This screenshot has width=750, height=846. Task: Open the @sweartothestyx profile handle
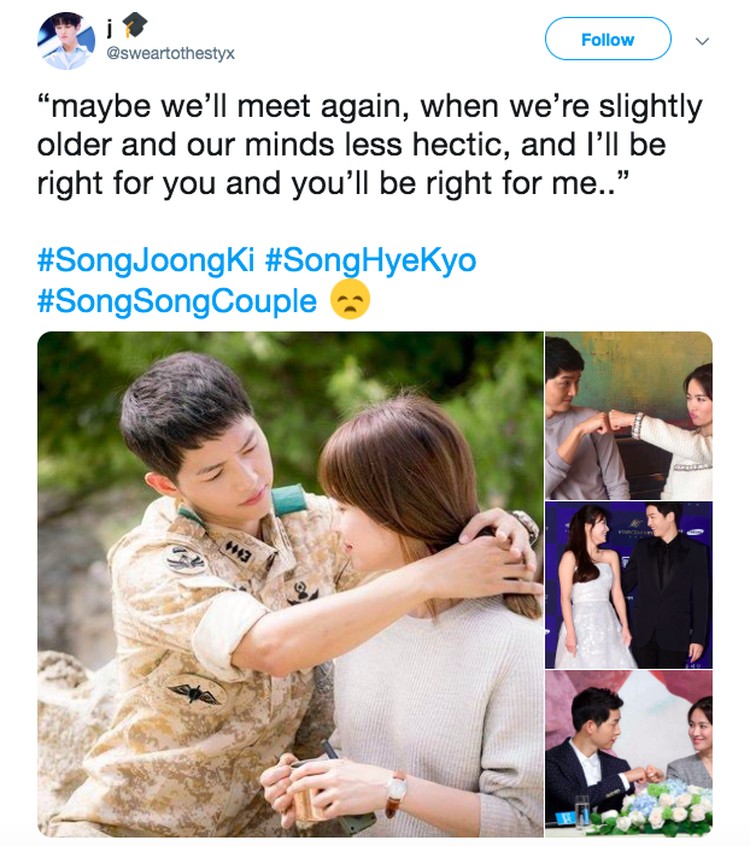click(171, 54)
